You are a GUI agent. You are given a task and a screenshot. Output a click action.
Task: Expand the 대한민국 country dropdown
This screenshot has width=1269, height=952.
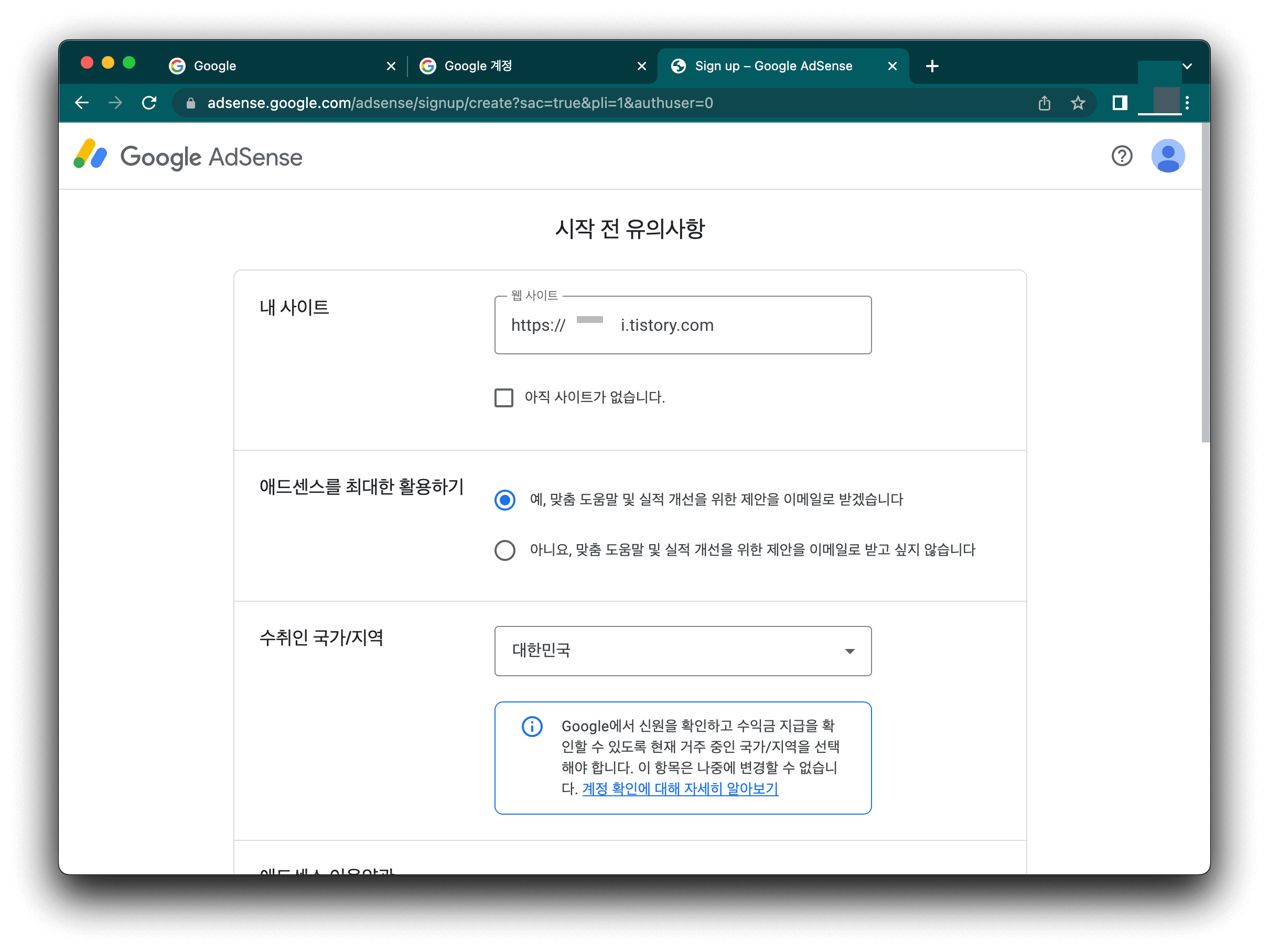pyautogui.click(x=683, y=651)
